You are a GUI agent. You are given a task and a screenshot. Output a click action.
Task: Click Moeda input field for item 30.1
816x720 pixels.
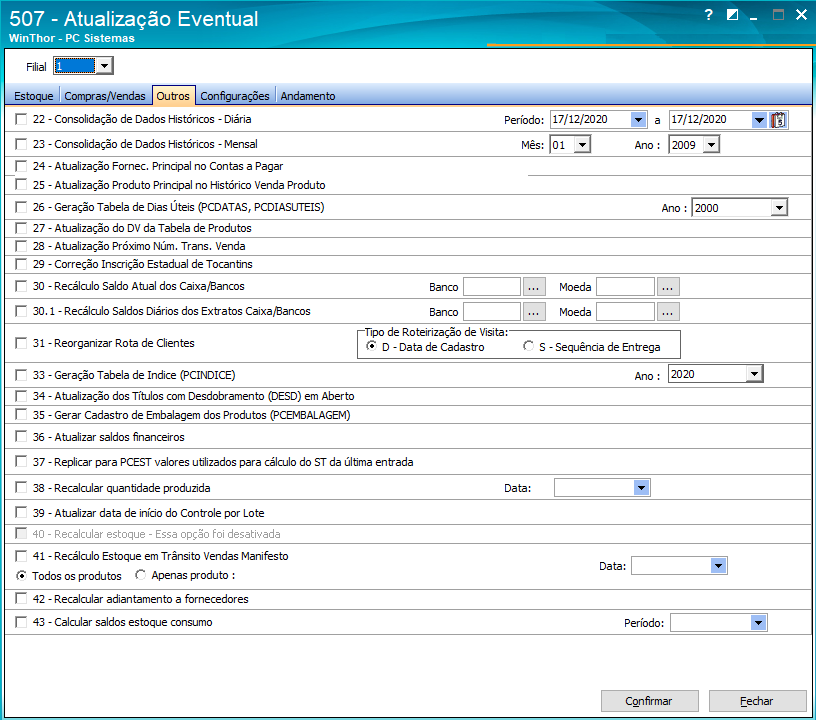coord(625,312)
